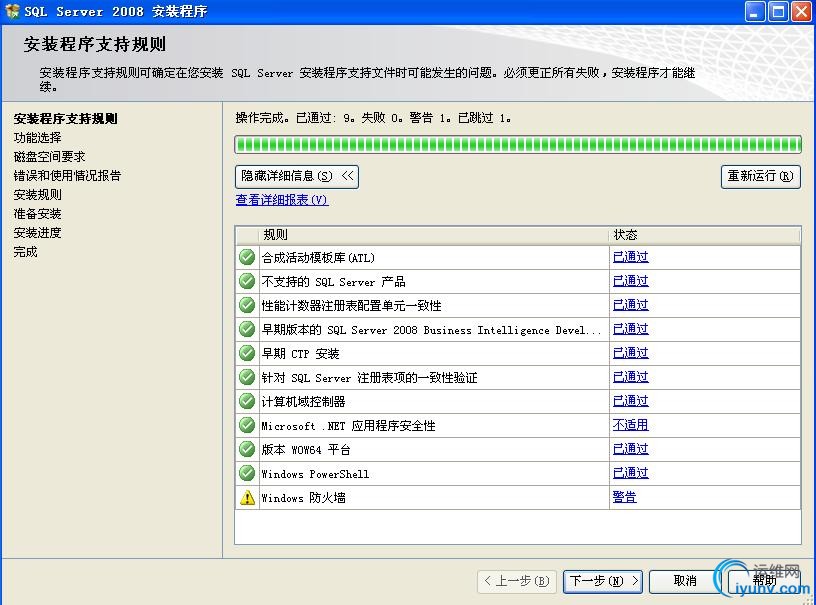This screenshot has height=605, width=816.
Task: Click the 状态 column header
Action: click(705, 235)
